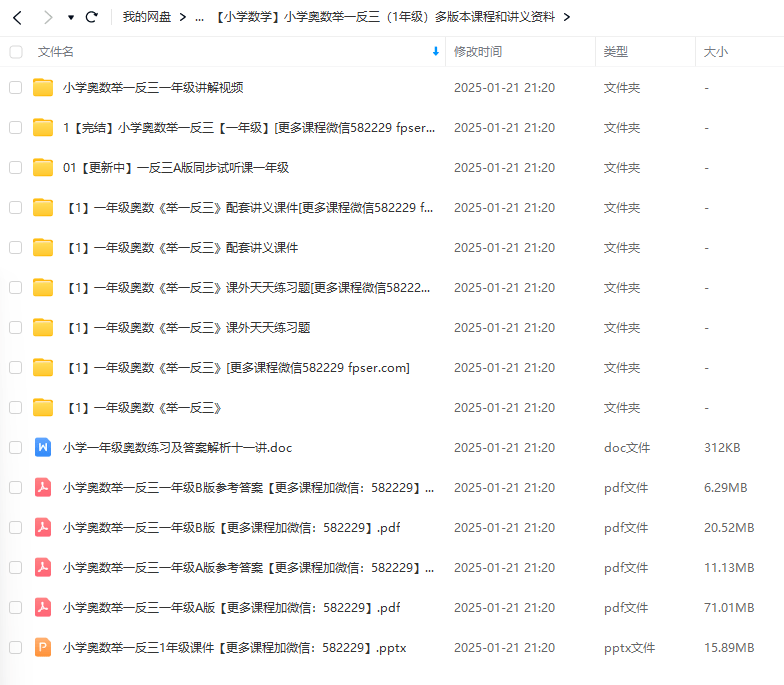This screenshot has width=784, height=685.
Task: Expand the collapsed breadcrumb ellipsis
Action: [200, 18]
